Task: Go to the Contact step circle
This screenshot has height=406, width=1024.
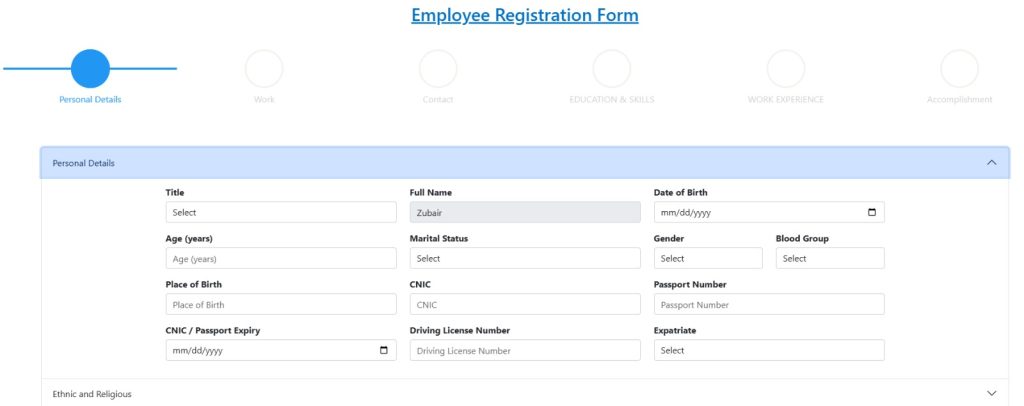Action: click(x=438, y=68)
